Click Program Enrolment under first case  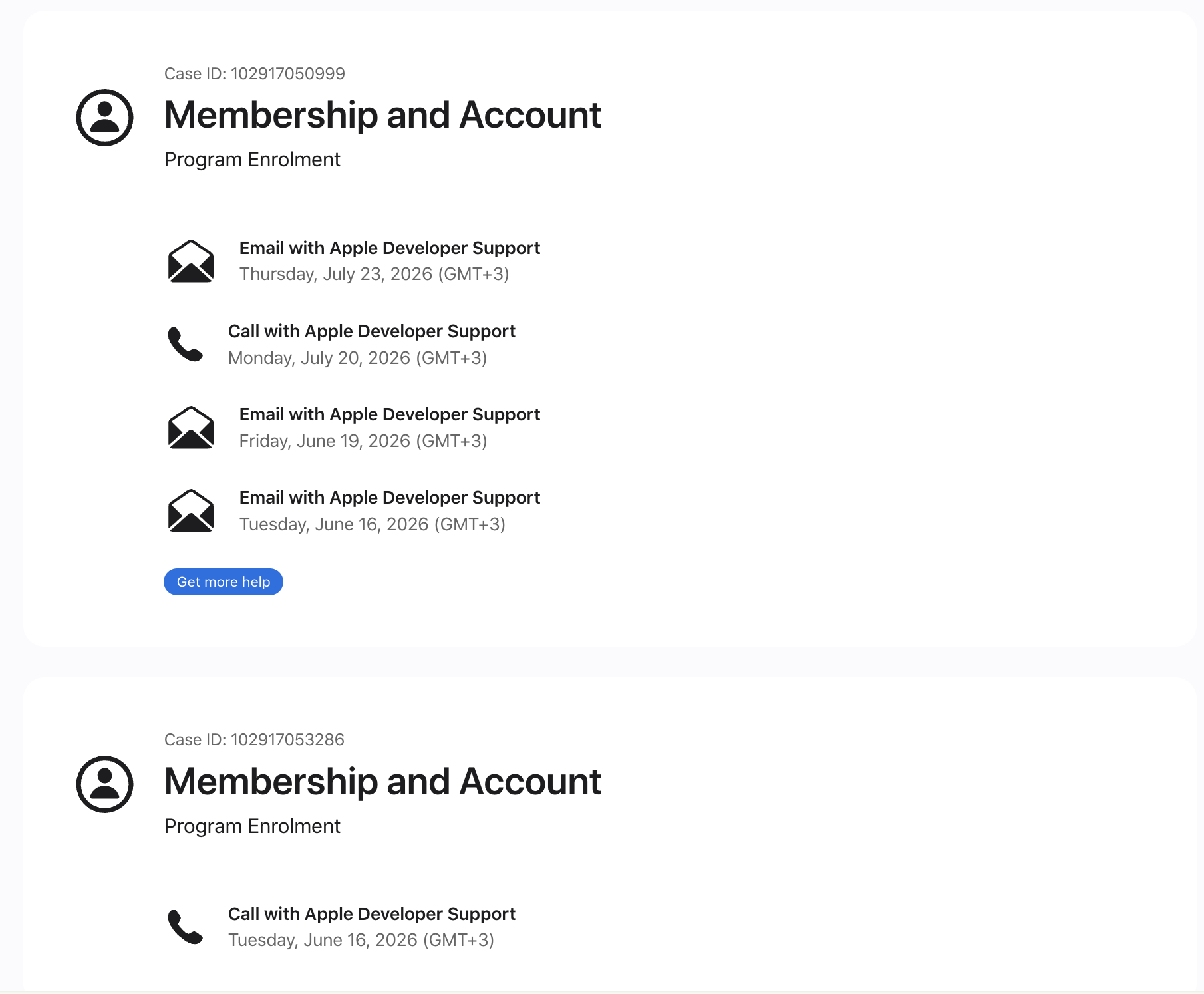click(252, 160)
